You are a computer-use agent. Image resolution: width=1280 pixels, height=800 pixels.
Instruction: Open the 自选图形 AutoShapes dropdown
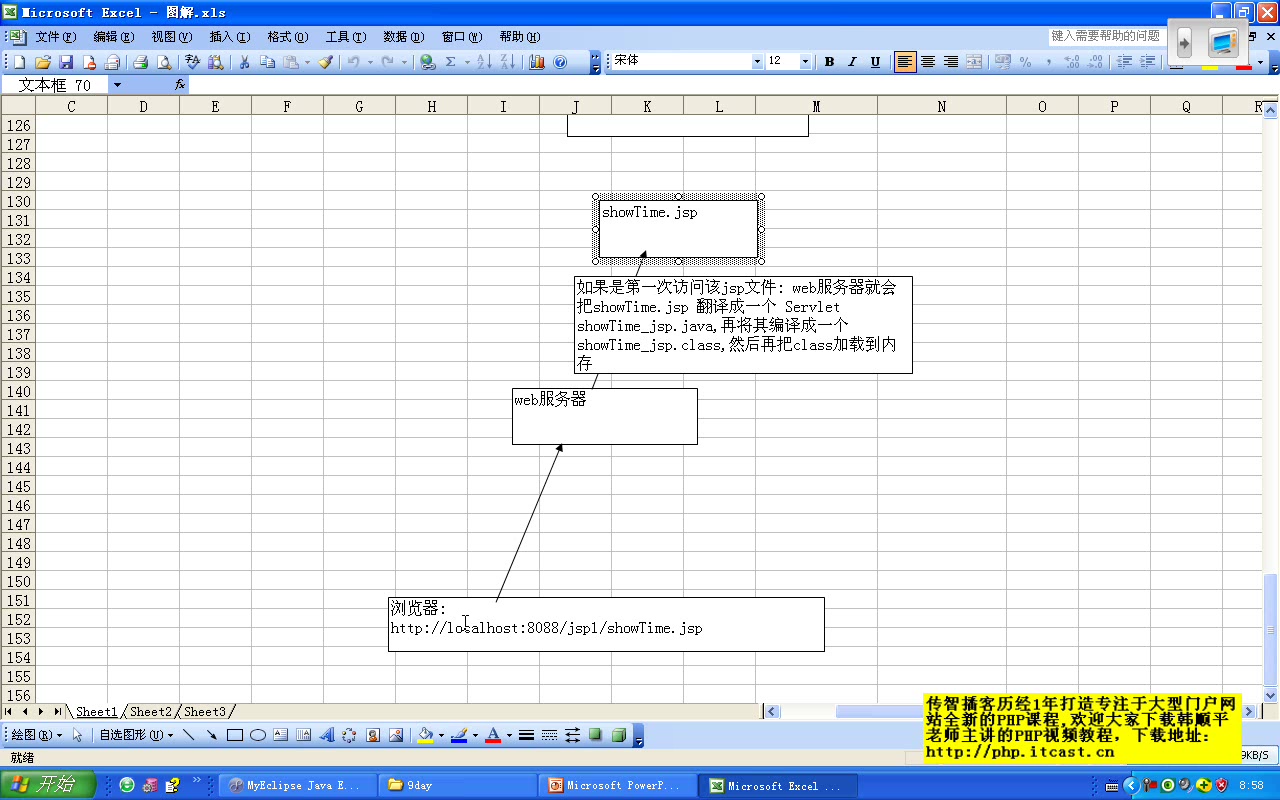pos(136,735)
